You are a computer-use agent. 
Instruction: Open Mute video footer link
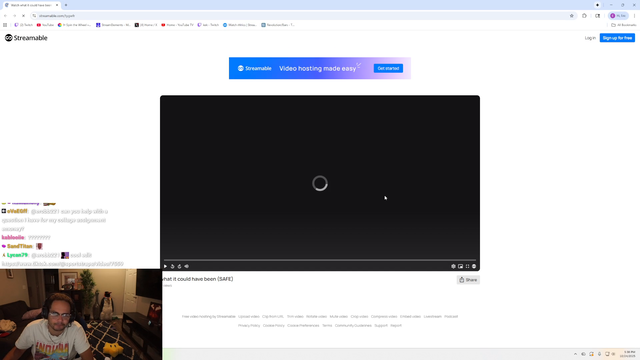click(339, 316)
